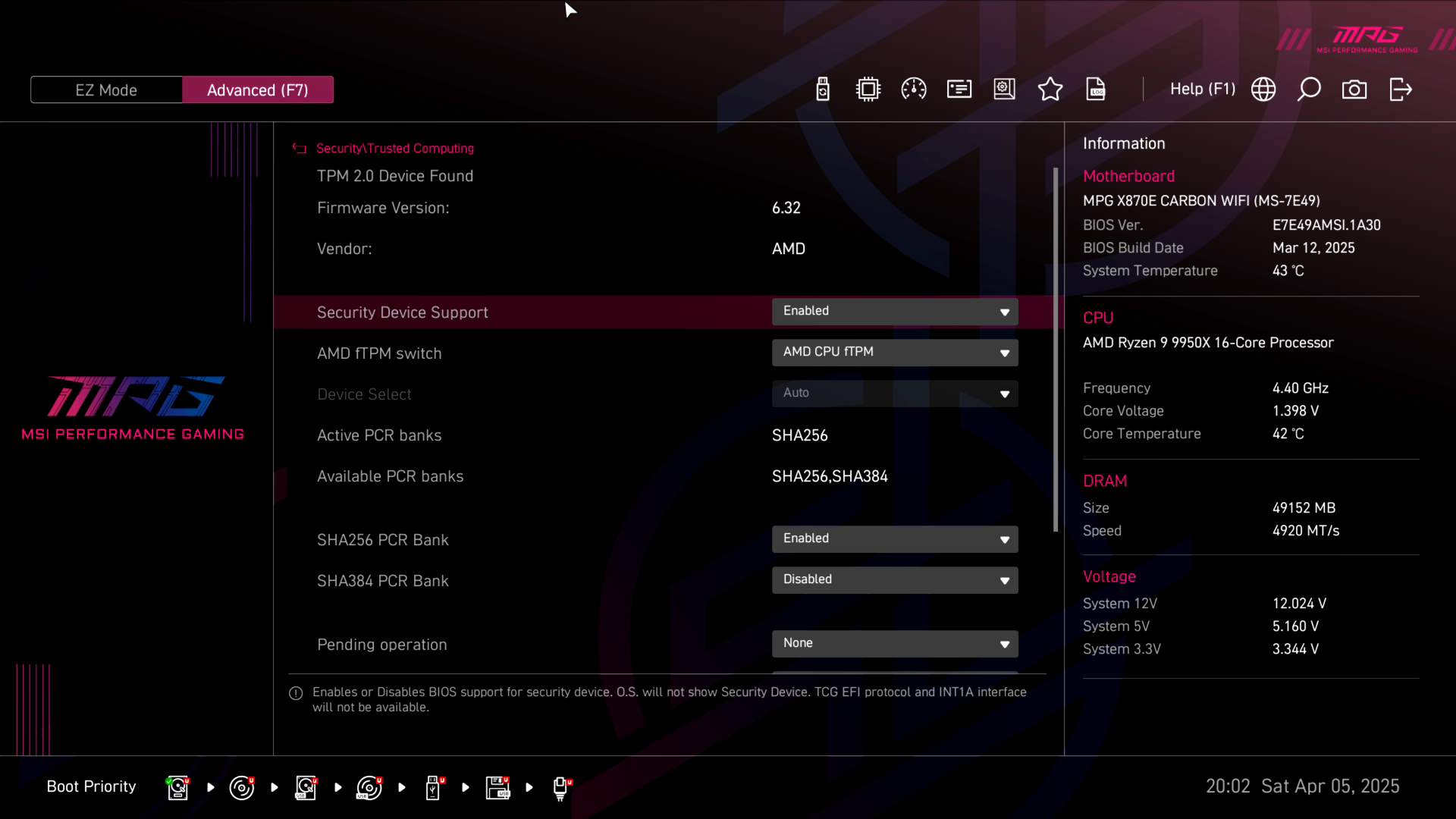The image size is (1456, 819).
Task: Click the CPU chip icon in toolbar
Action: (868, 89)
